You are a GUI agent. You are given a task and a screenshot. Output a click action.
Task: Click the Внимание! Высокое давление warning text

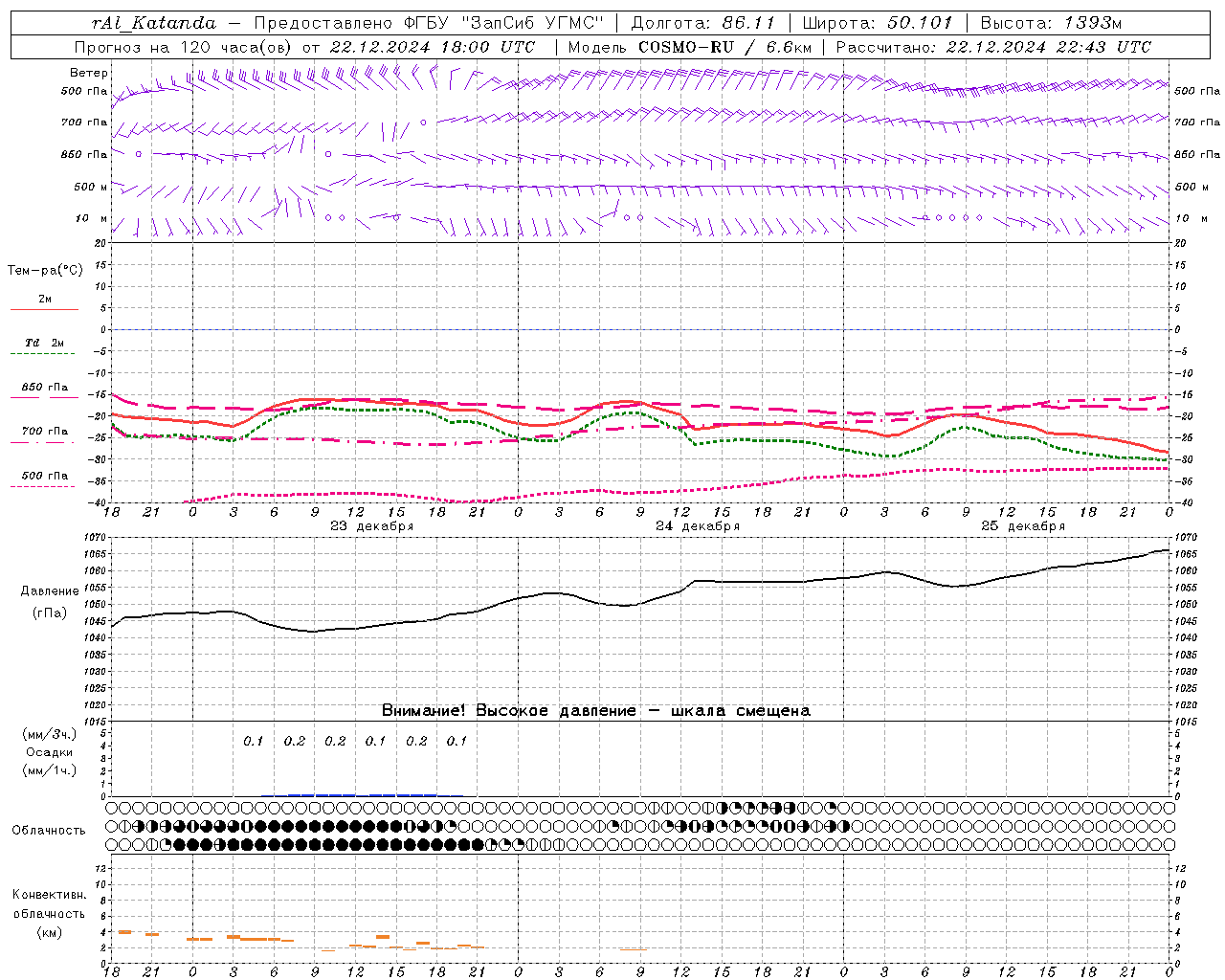point(595,710)
